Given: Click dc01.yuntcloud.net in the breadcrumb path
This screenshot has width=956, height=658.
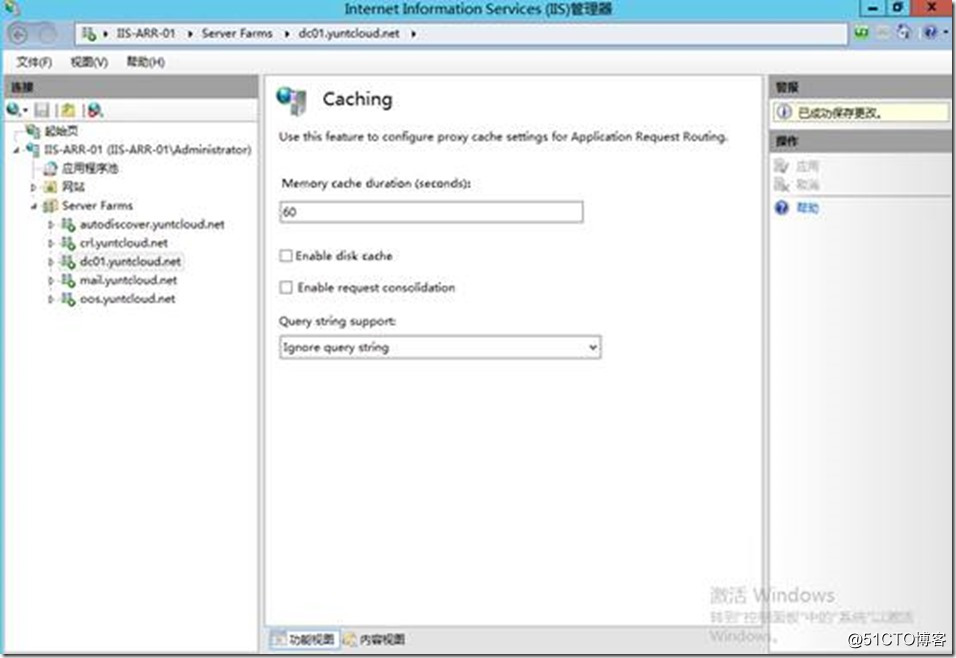Looking at the screenshot, I should 349,34.
